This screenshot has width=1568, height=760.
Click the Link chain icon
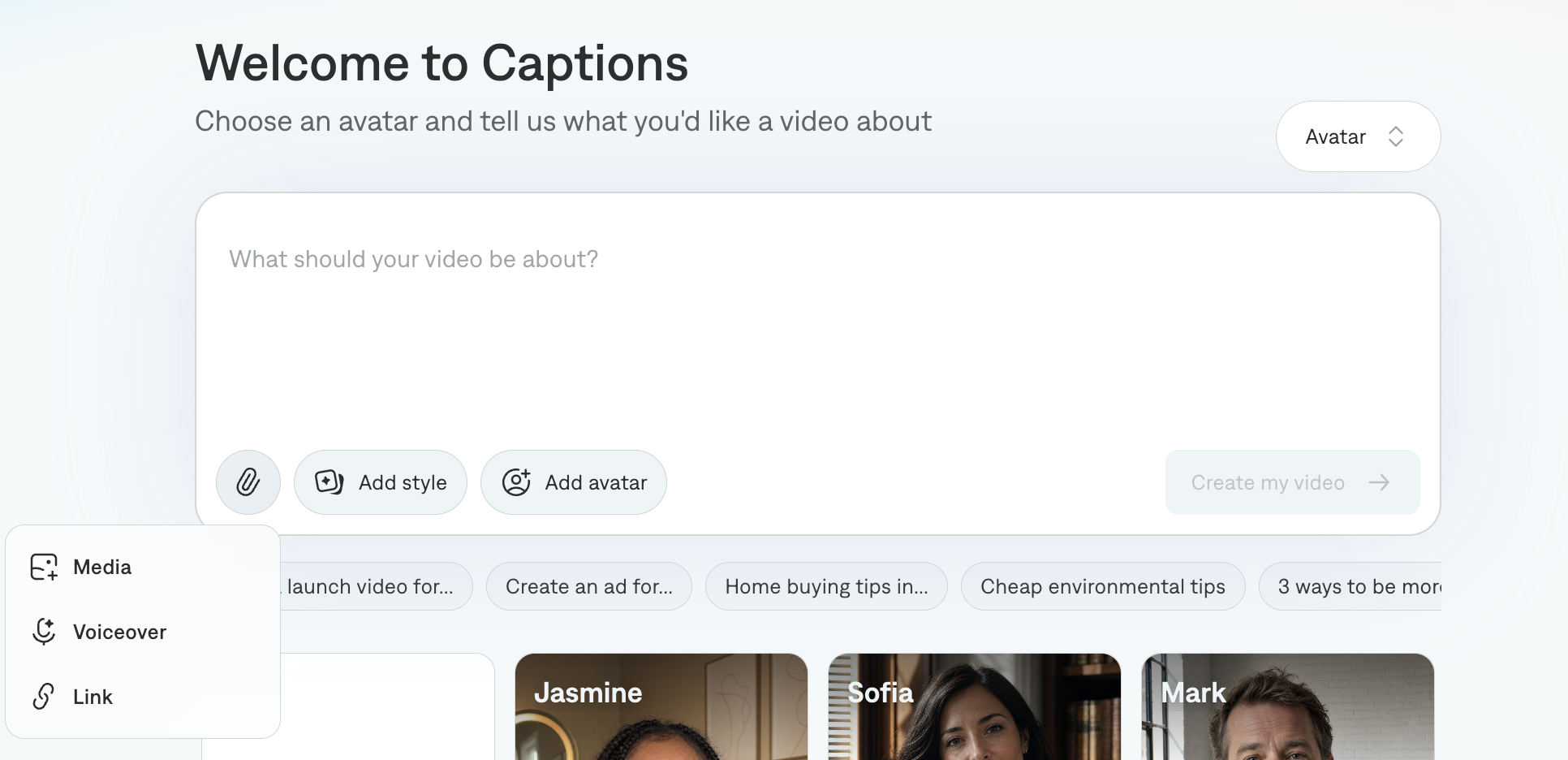pyautogui.click(x=44, y=697)
